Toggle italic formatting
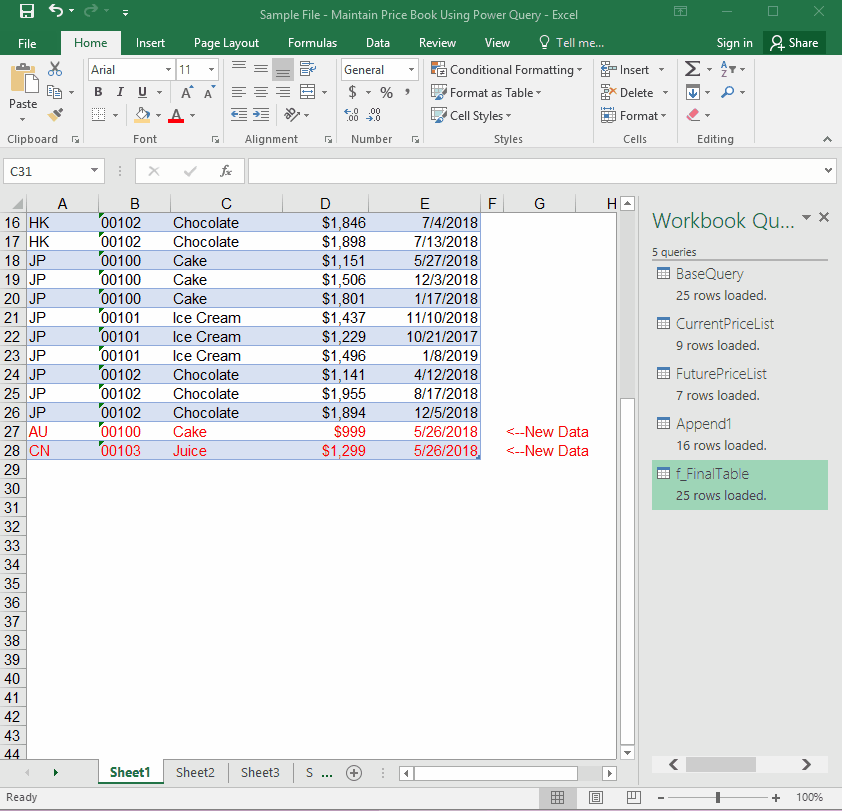Viewport: 842px width, 811px height. tap(119, 92)
